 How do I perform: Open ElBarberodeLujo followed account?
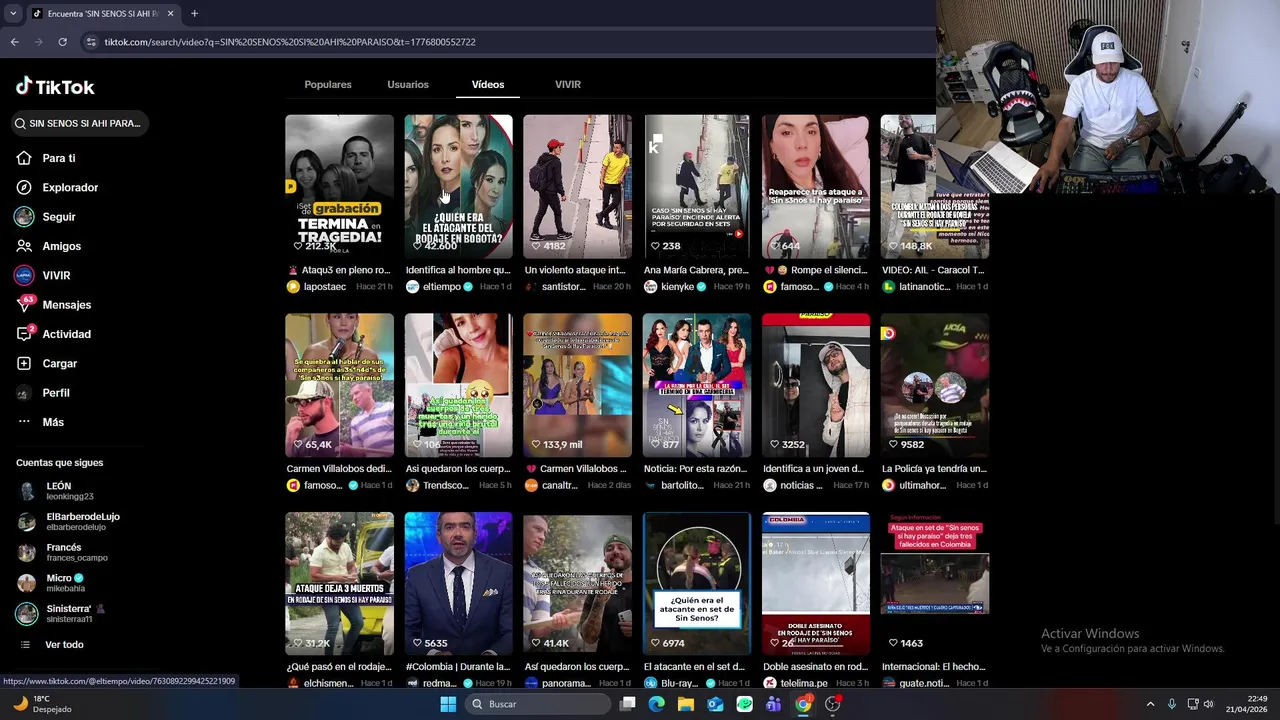[x=68, y=522]
